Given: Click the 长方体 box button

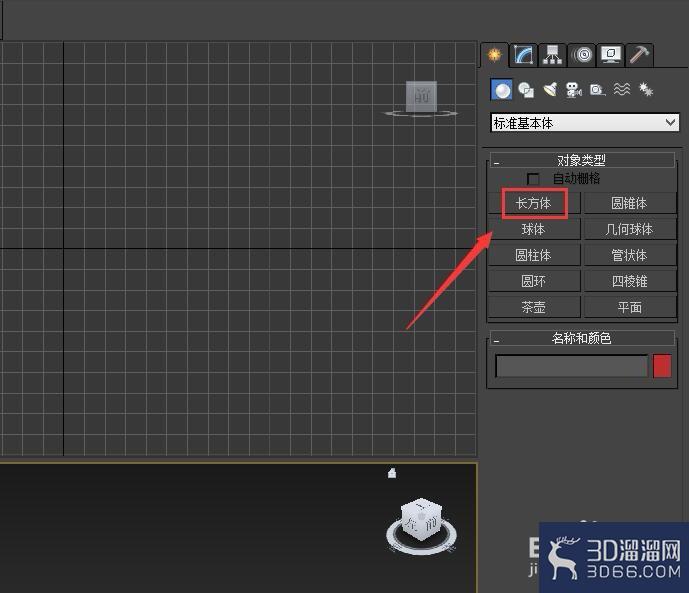Looking at the screenshot, I should pos(534,203).
